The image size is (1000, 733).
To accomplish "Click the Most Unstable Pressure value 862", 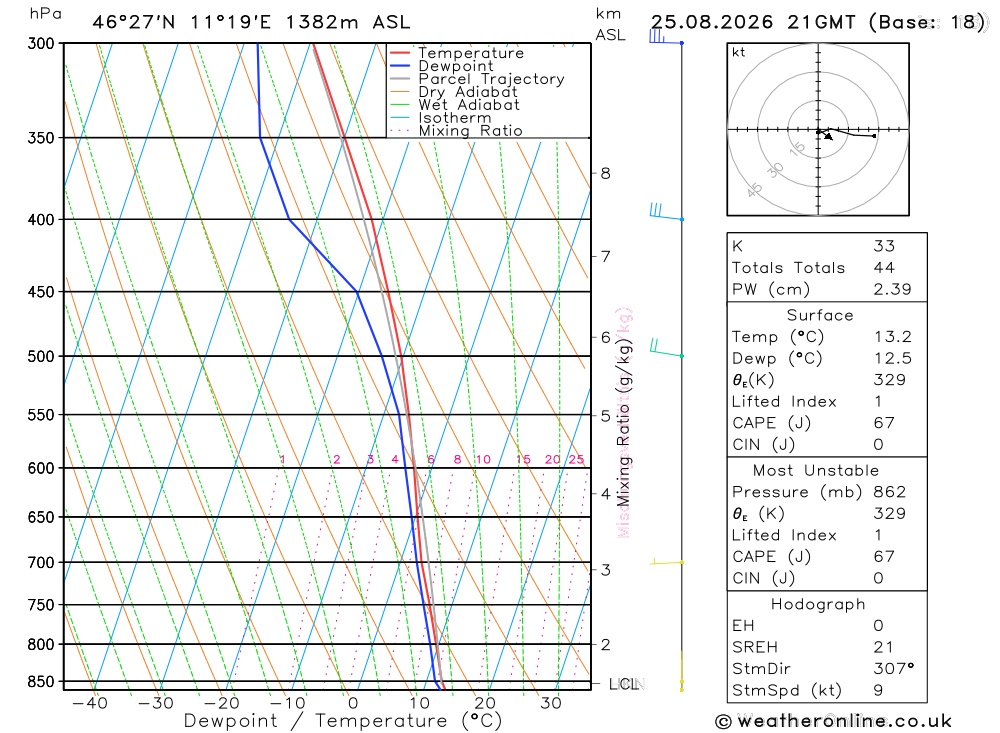I will [890, 492].
